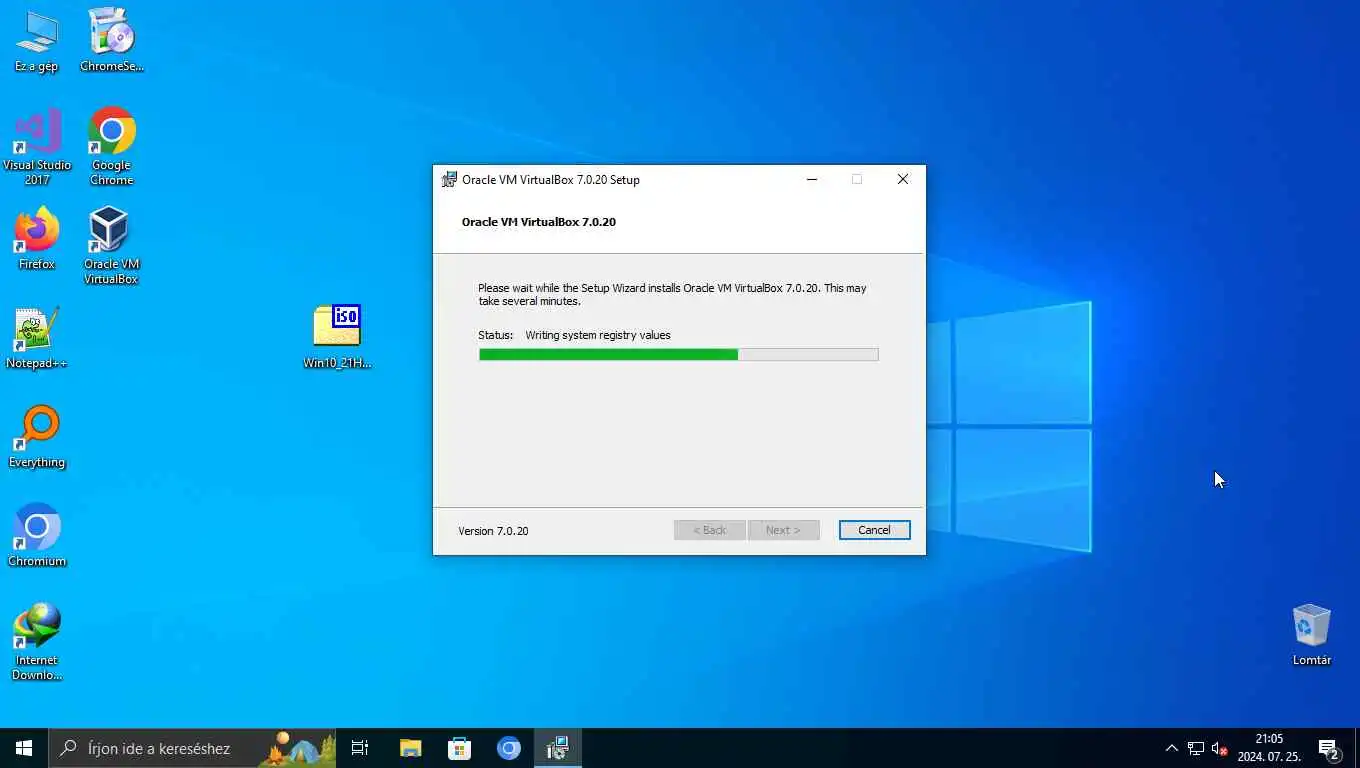Screen dimensions: 1360x768
Task: Select Internet Download Manager desktop shortcut
Action: pos(37,642)
